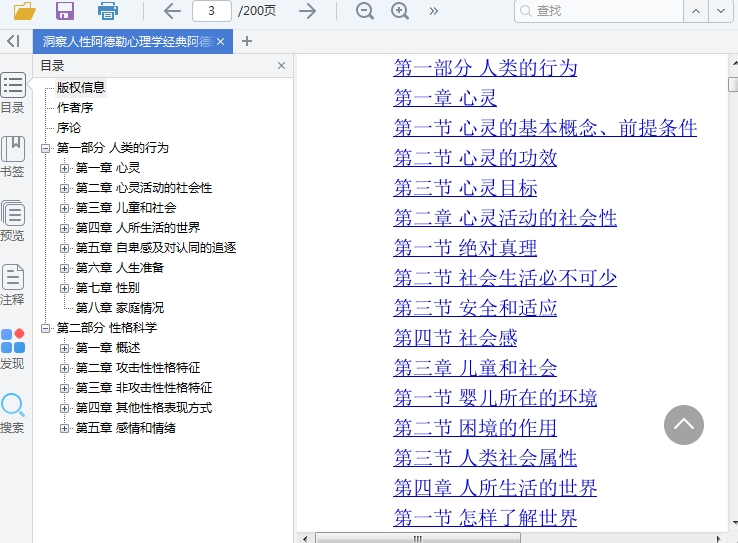Show more toolbar tools via double chevron
Screen dimensions: 738x543
(x=433, y=11)
